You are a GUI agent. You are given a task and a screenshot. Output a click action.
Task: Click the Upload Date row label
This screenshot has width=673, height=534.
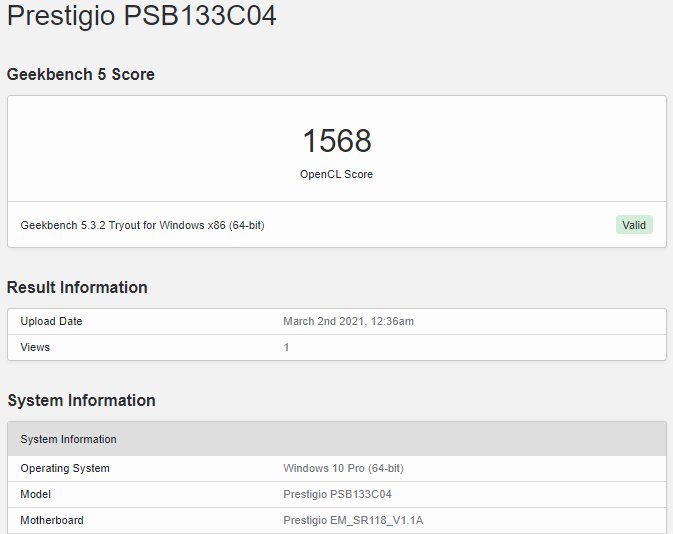tap(51, 321)
